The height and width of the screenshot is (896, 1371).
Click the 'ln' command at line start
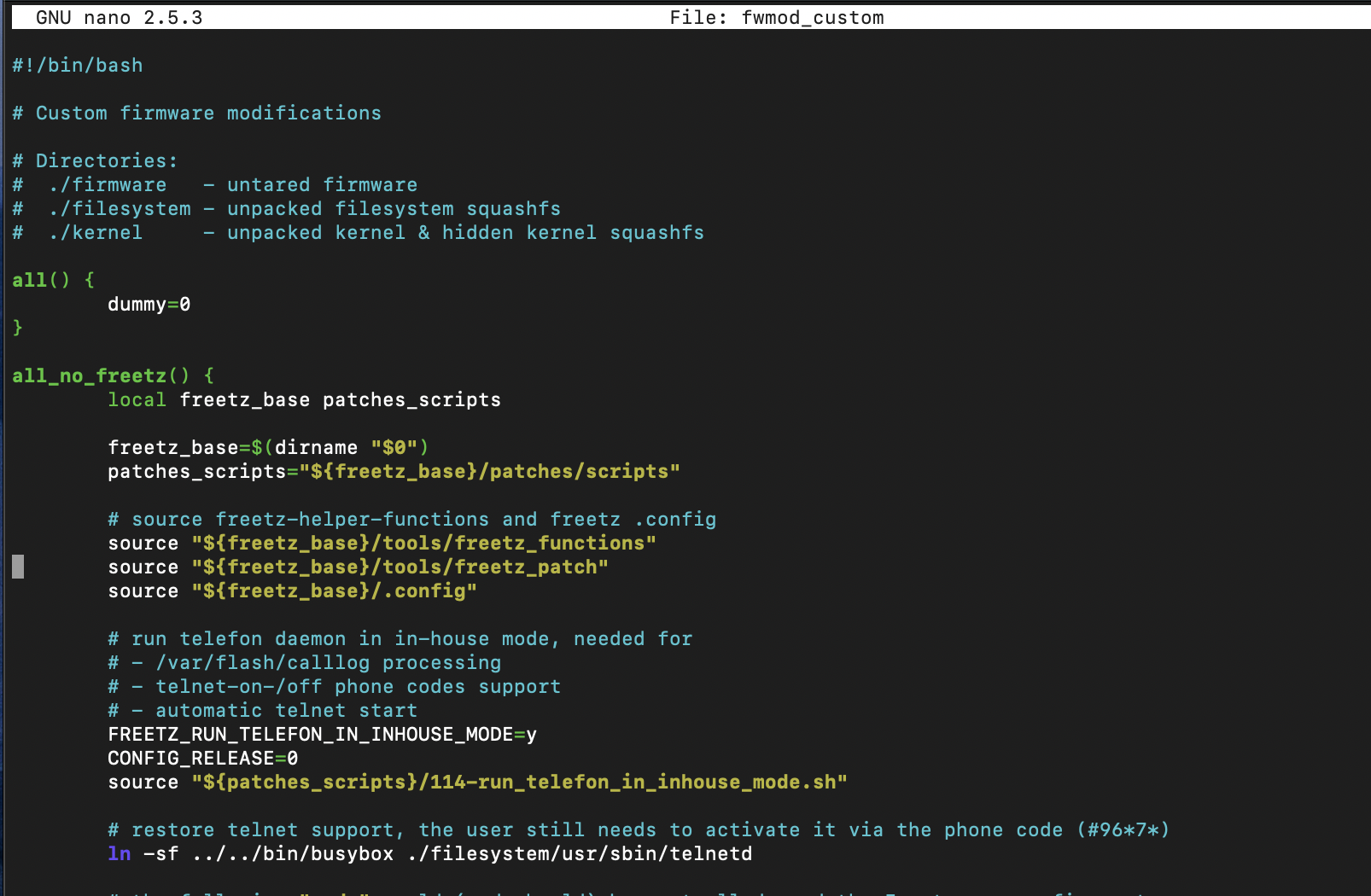tap(120, 854)
